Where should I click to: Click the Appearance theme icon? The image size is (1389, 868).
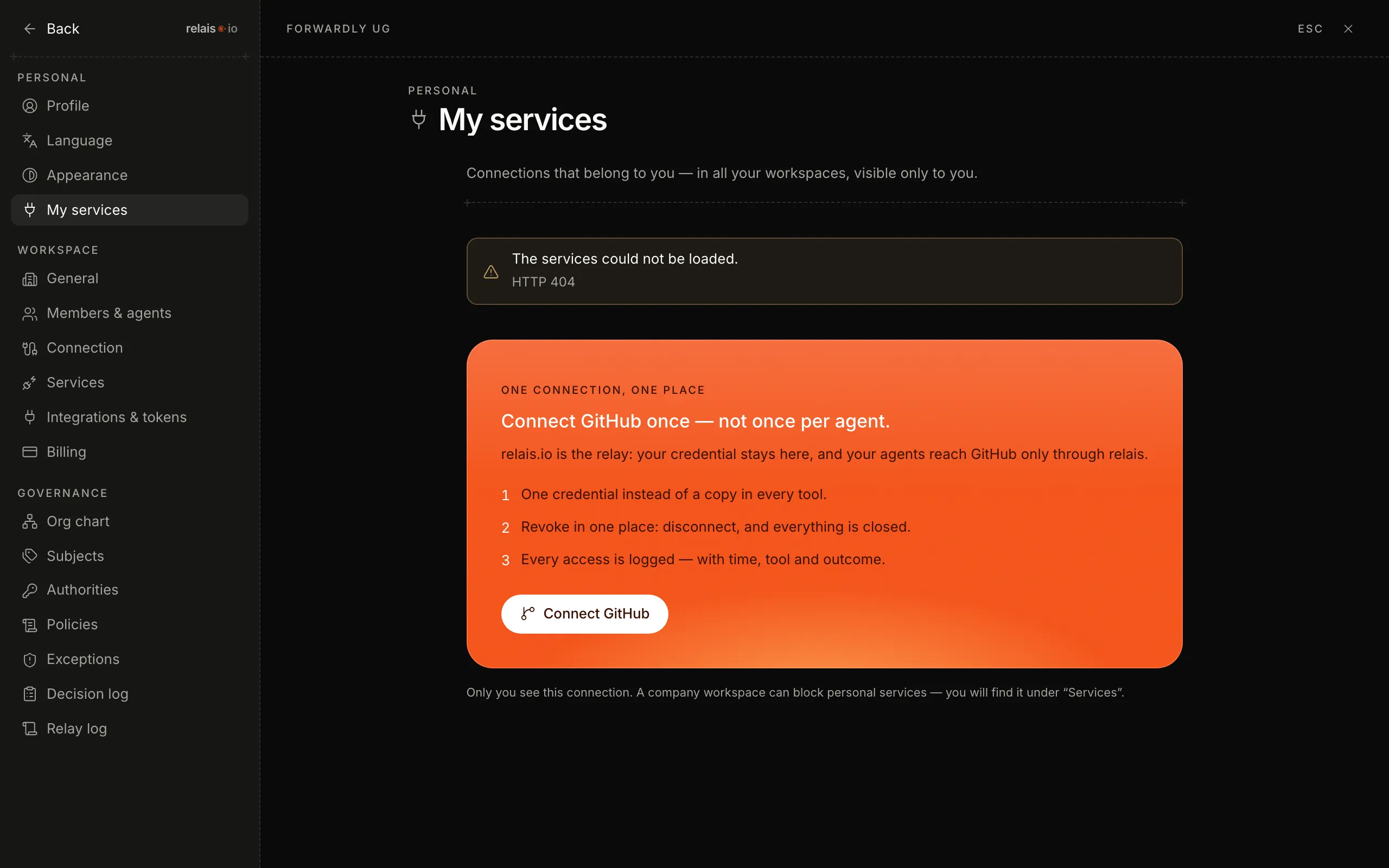(x=30, y=175)
